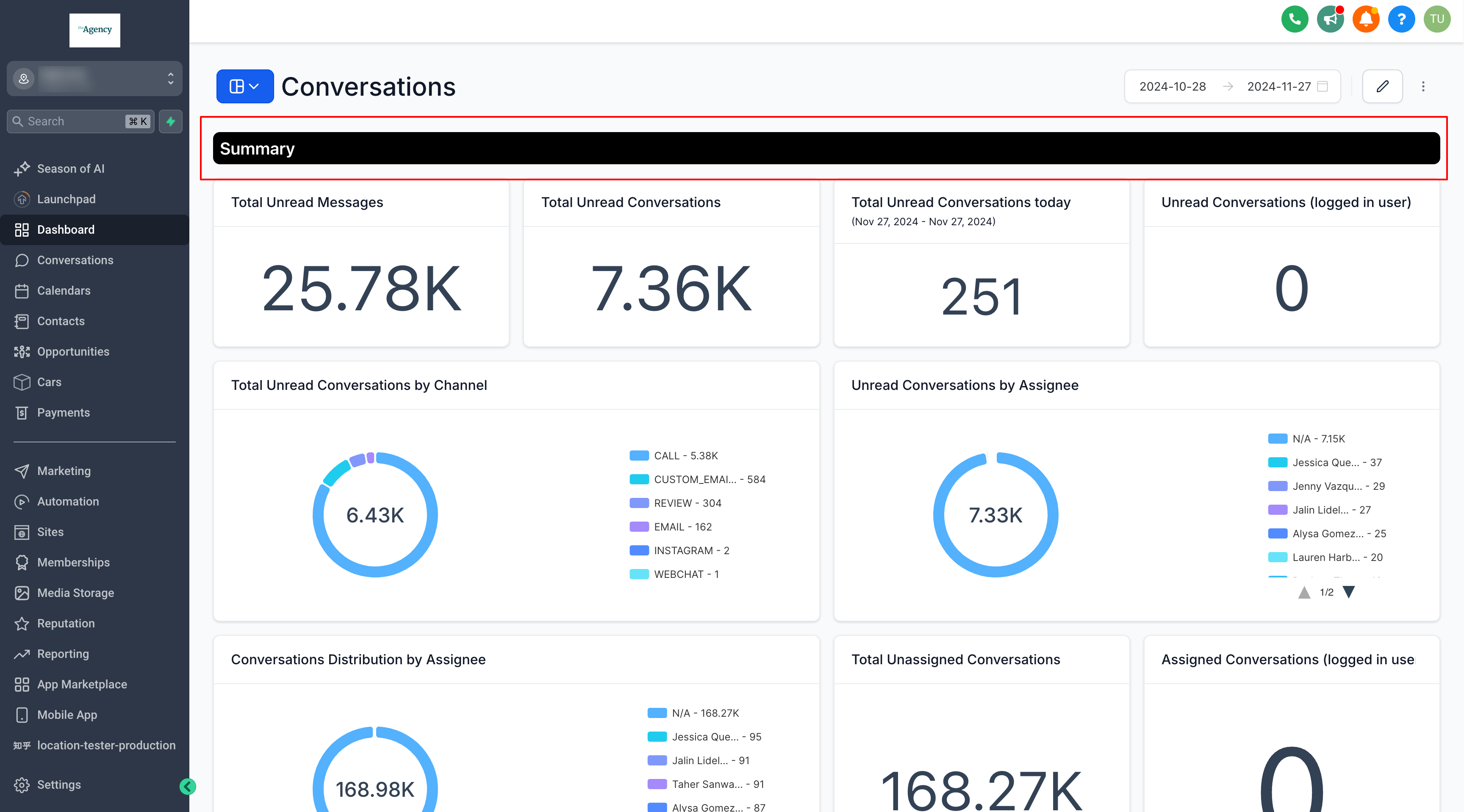Open the dashboard layout switcher dropdown
This screenshot has width=1464, height=812.
point(245,86)
